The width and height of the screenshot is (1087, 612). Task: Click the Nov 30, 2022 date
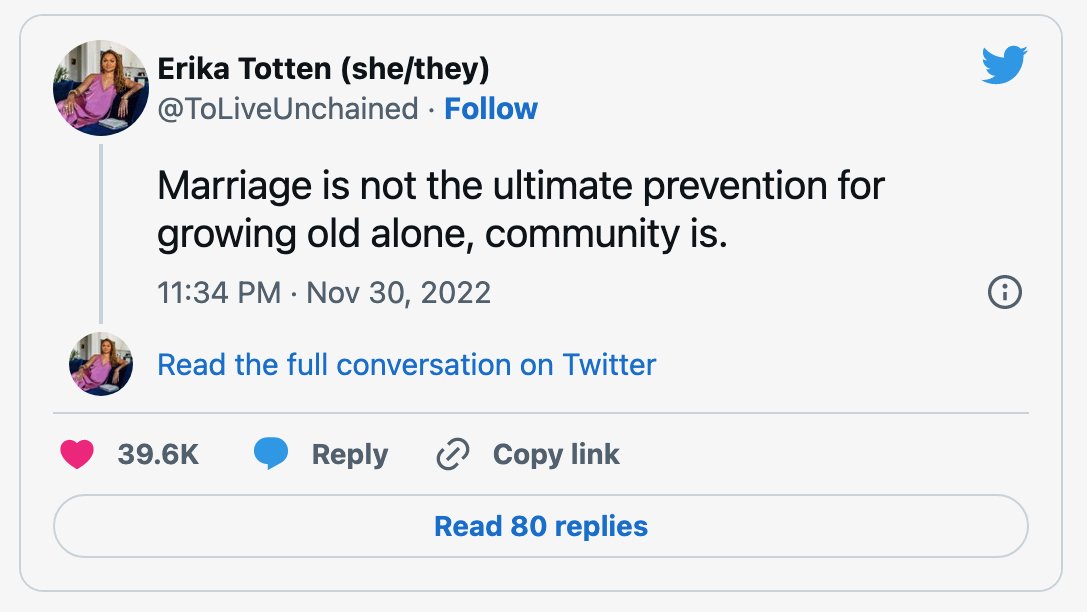pyautogui.click(x=399, y=292)
